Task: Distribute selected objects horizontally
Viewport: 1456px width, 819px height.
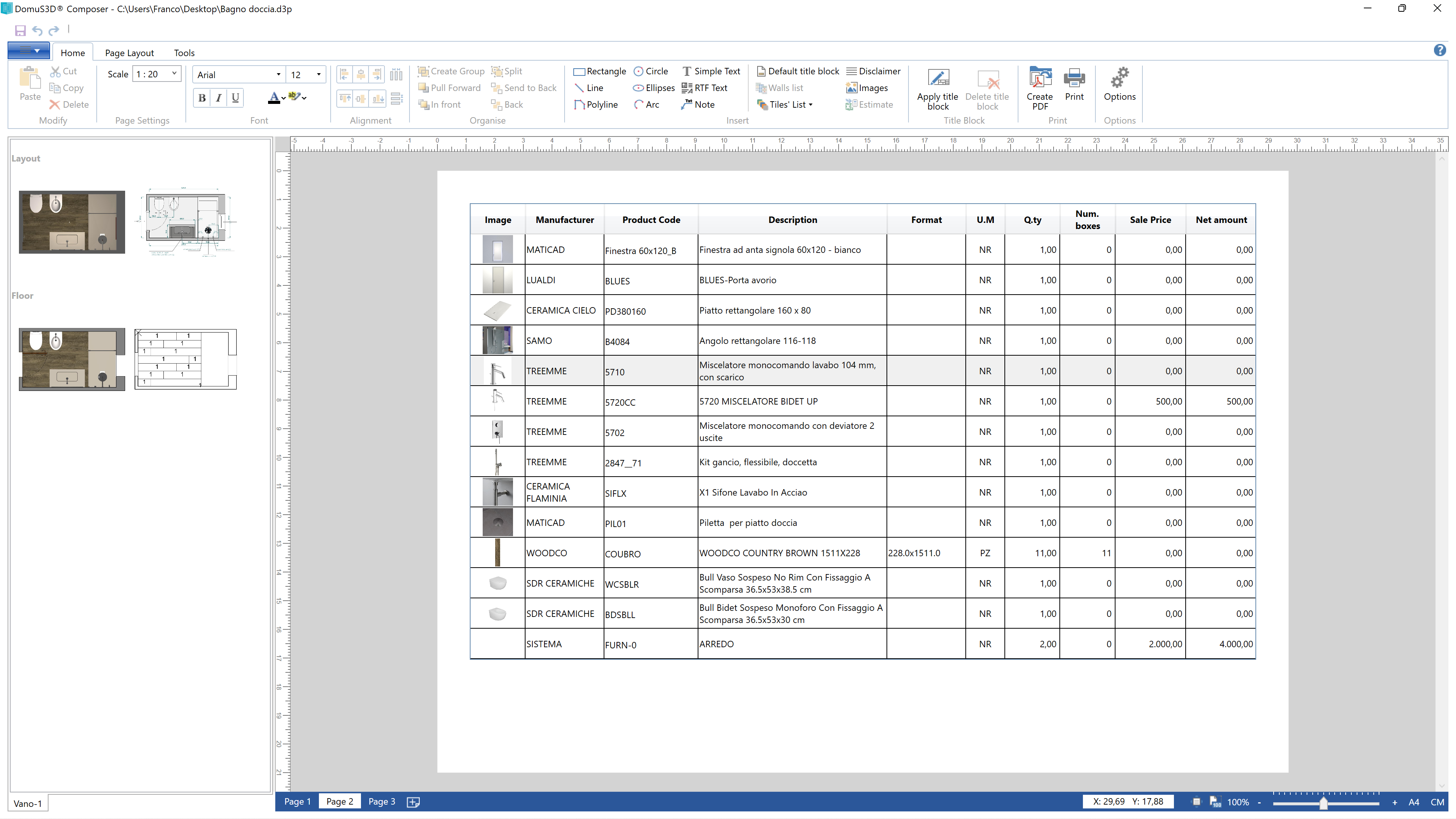Action: coord(396,74)
